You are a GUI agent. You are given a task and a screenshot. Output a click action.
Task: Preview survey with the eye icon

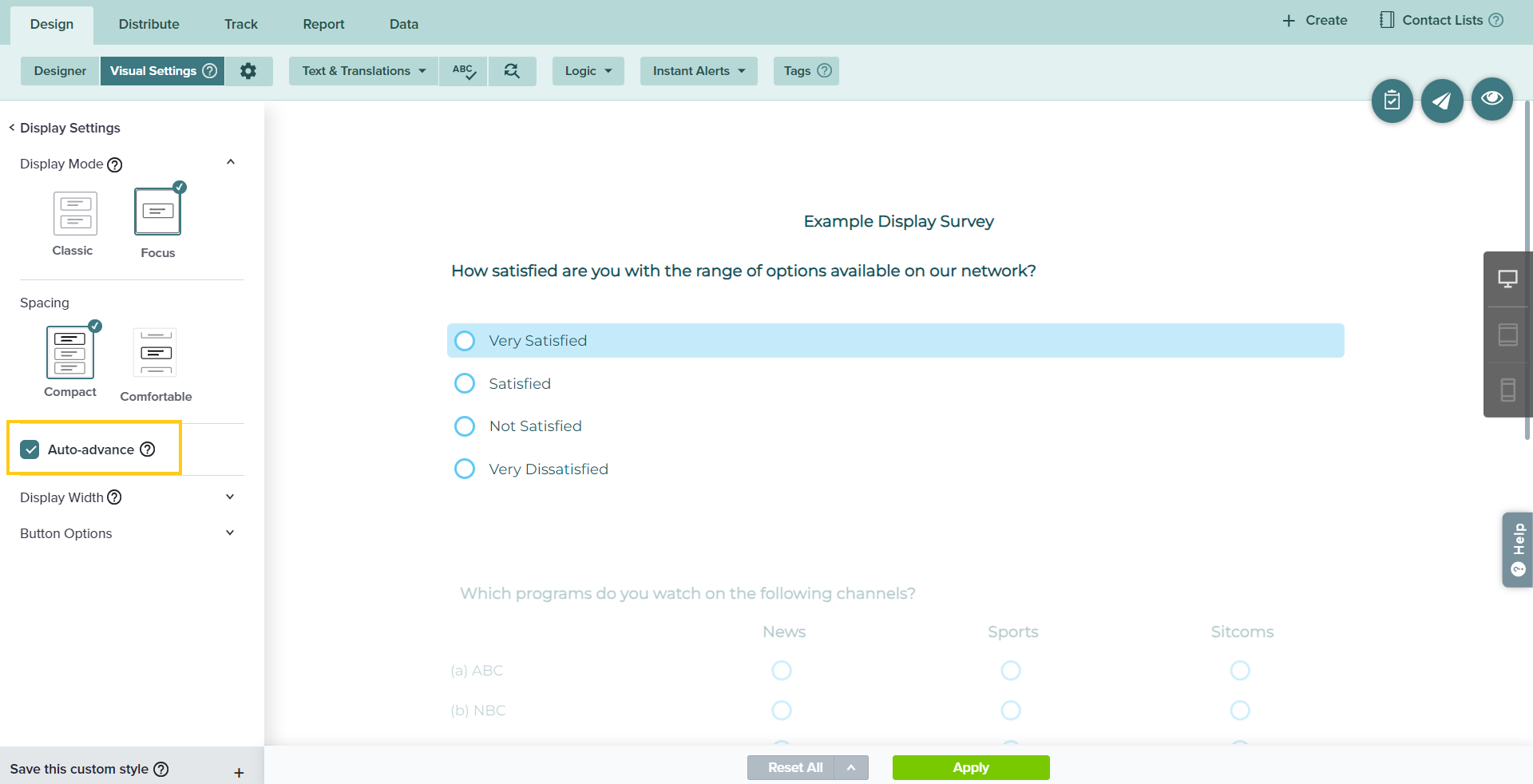[1491, 99]
